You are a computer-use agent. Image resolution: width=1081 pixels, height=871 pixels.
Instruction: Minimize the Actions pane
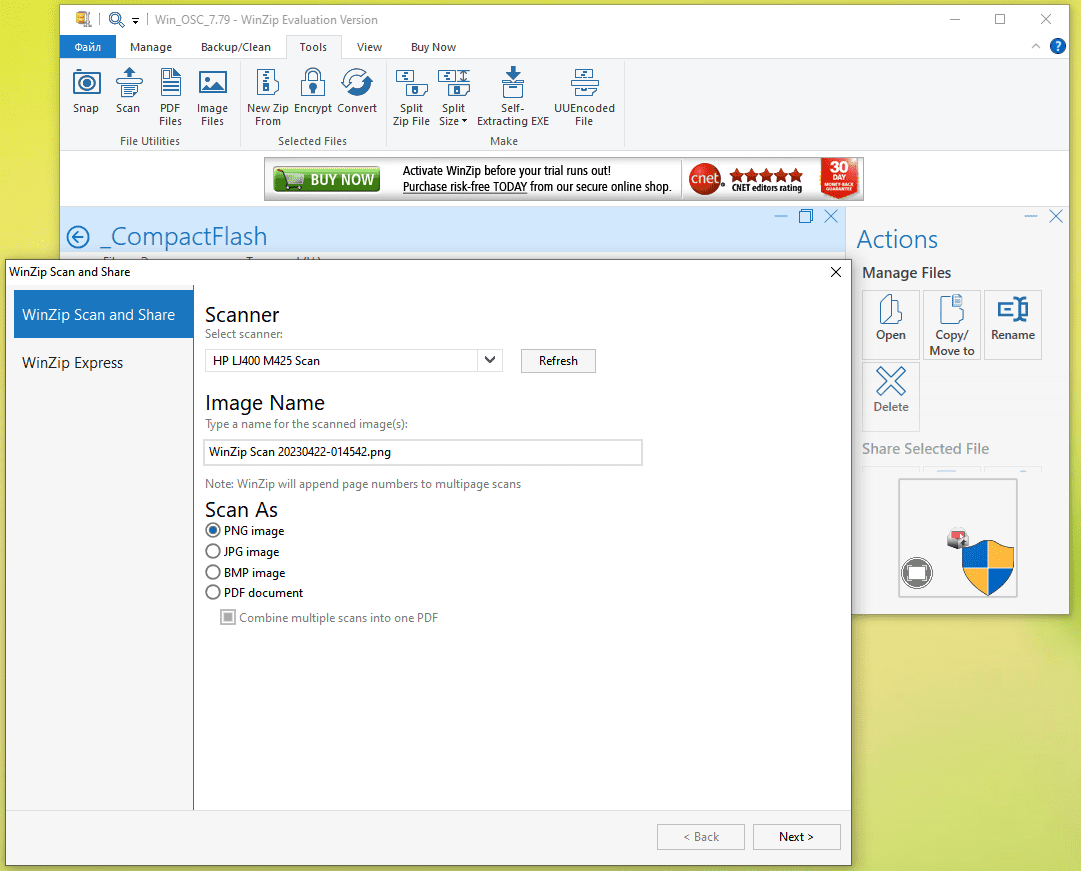(1031, 217)
